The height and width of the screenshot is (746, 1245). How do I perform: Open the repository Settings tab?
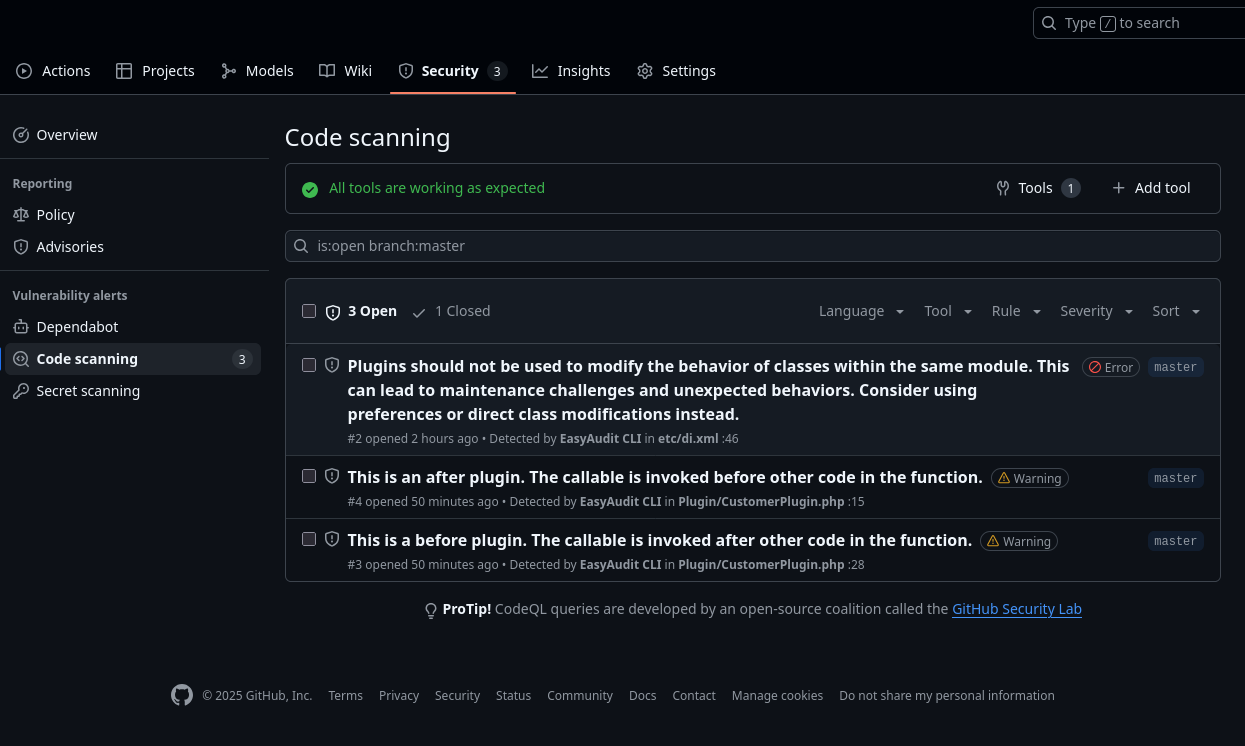pyautogui.click(x=676, y=71)
